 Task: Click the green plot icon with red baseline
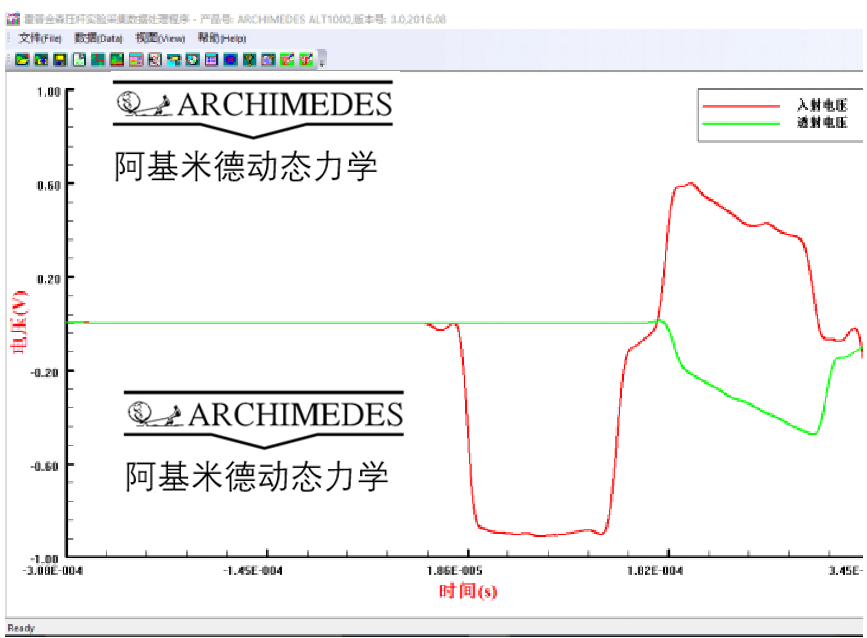pos(117,60)
